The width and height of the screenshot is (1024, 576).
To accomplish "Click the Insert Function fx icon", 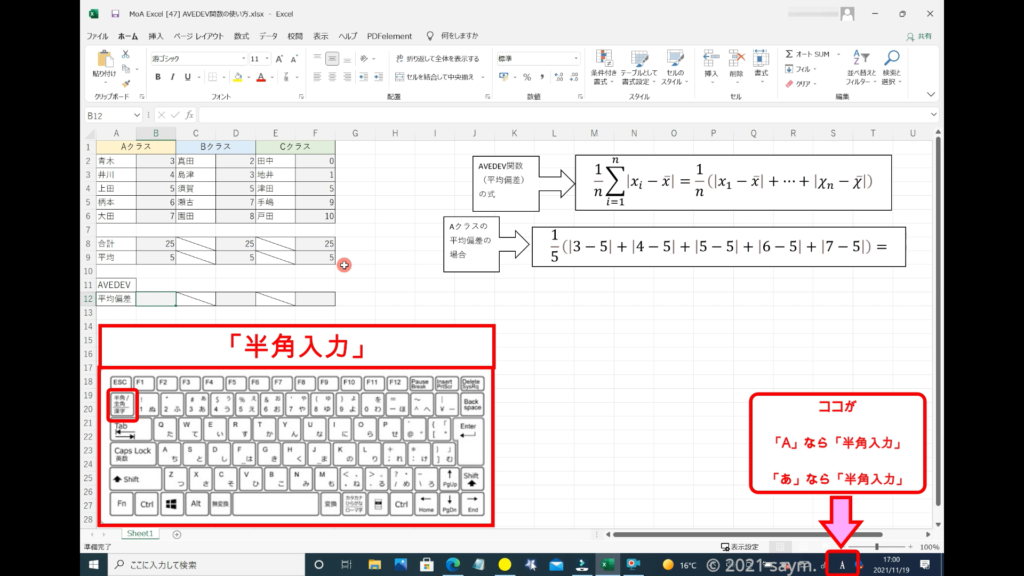I will click(x=189, y=115).
